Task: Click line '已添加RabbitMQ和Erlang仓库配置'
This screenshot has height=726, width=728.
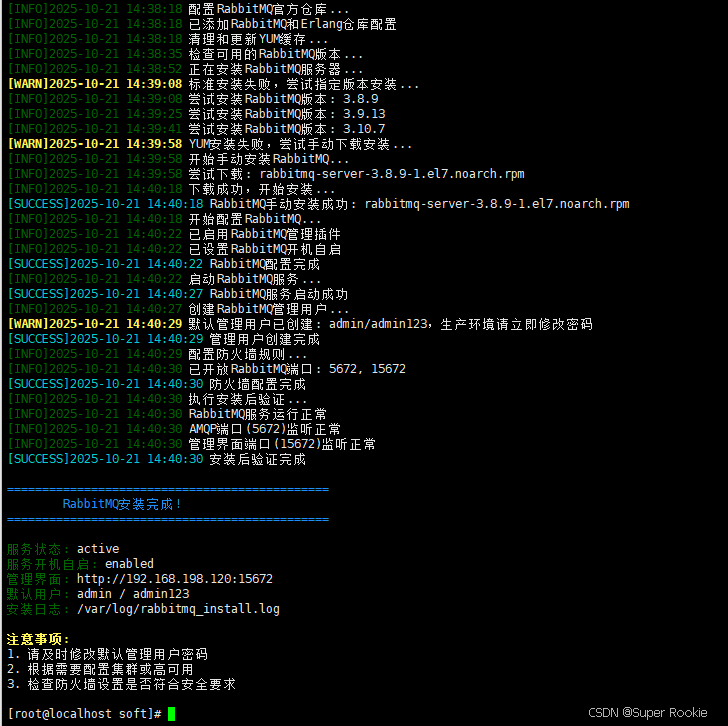Action: pos(202,24)
